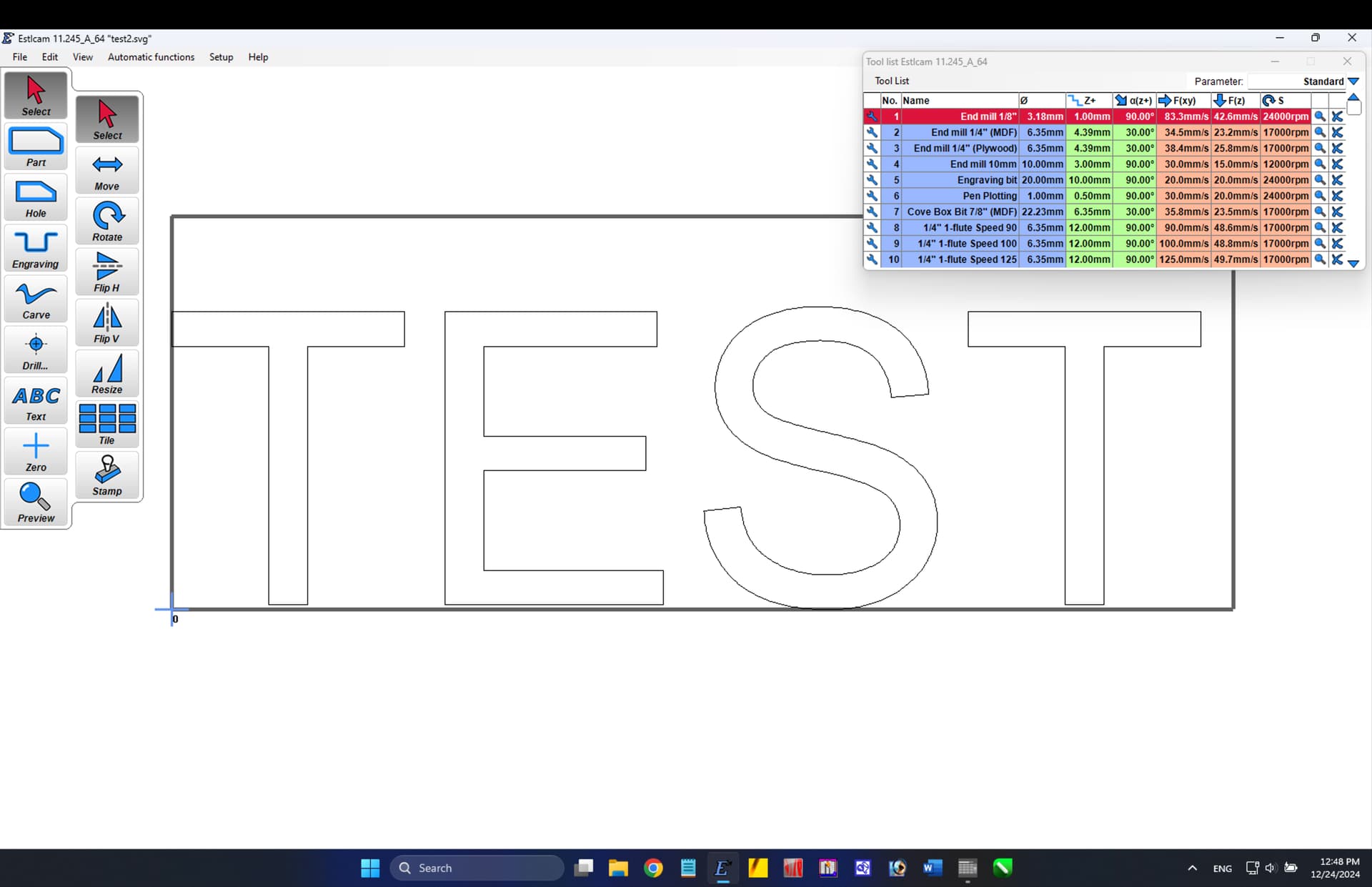
Task: Open the Edit menu
Action: click(x=50, y=57)
